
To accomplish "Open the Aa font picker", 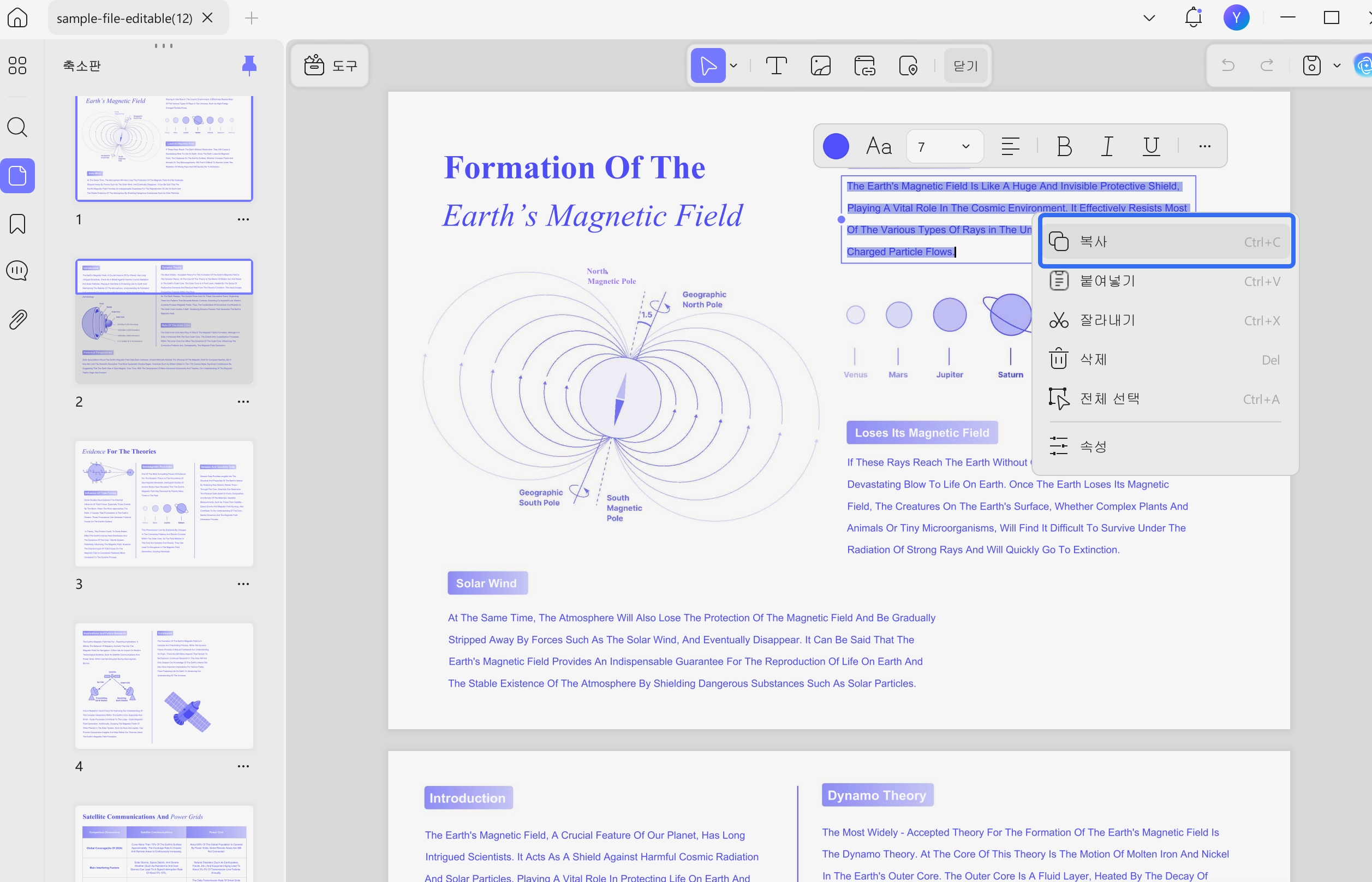I will [879, 146].
